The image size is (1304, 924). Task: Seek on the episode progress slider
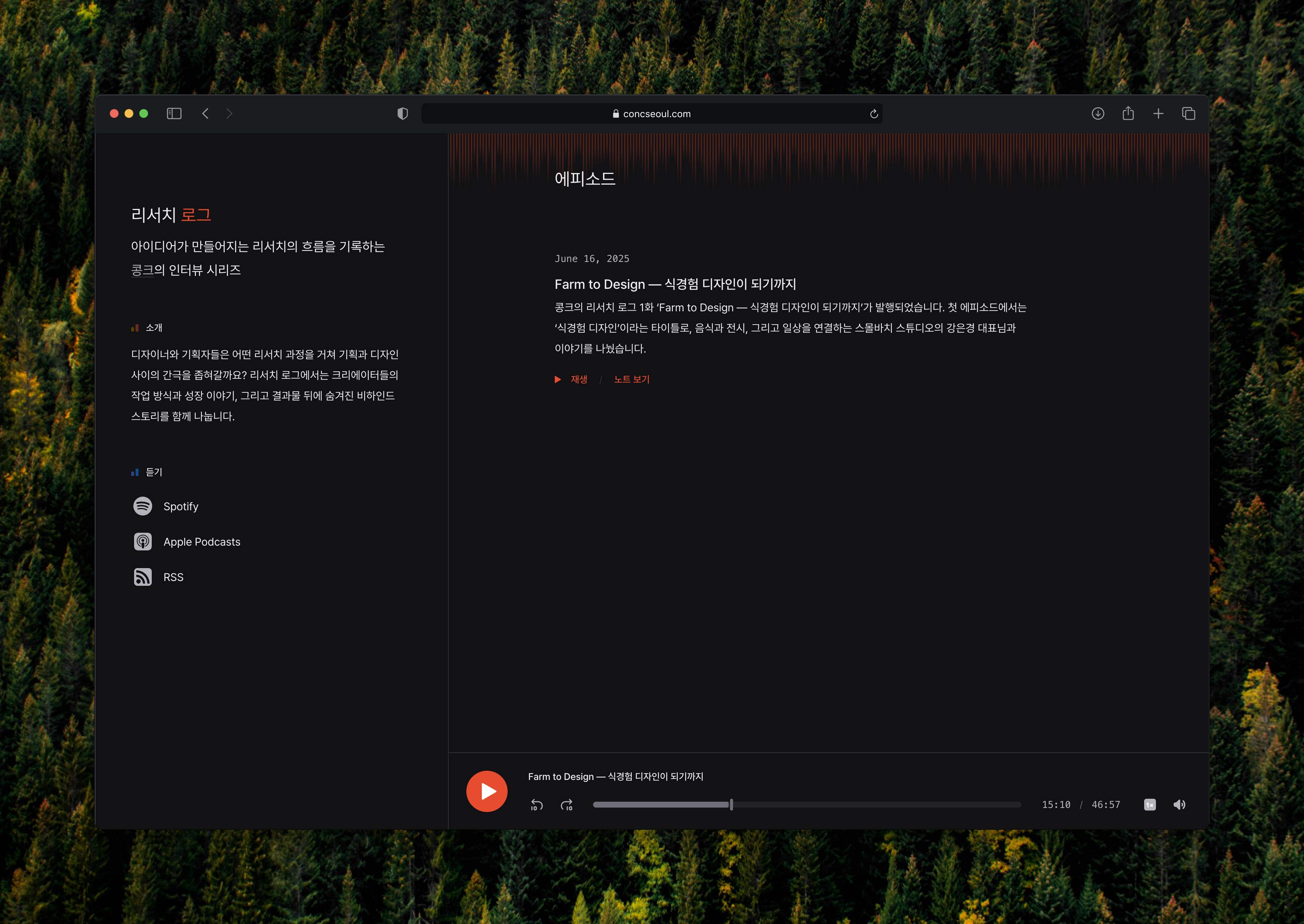click(806, 805)
